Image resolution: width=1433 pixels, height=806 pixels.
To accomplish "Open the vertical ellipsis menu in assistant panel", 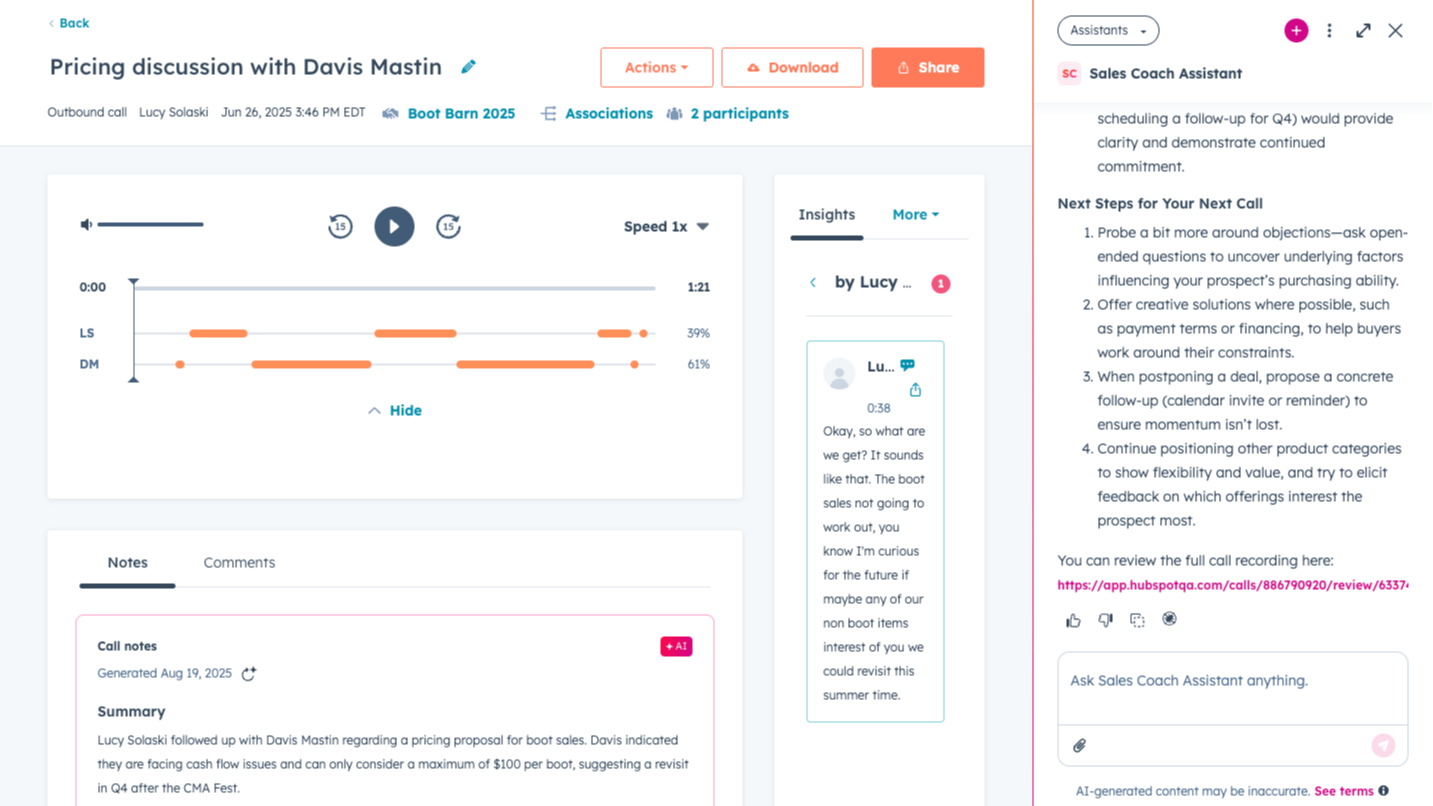I will pos(1329,30).
